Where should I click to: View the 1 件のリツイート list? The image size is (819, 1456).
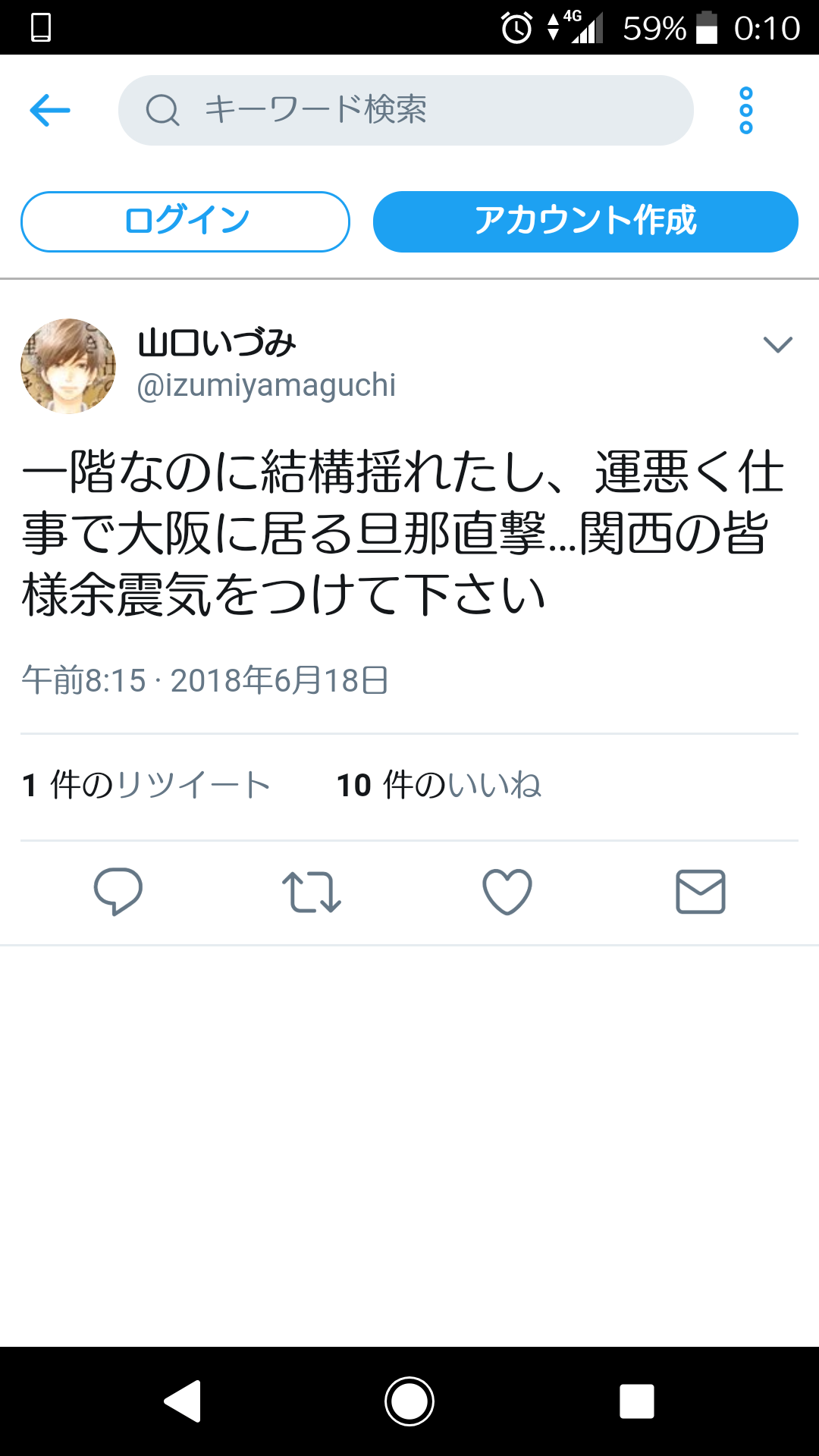[x=146, y=785]
